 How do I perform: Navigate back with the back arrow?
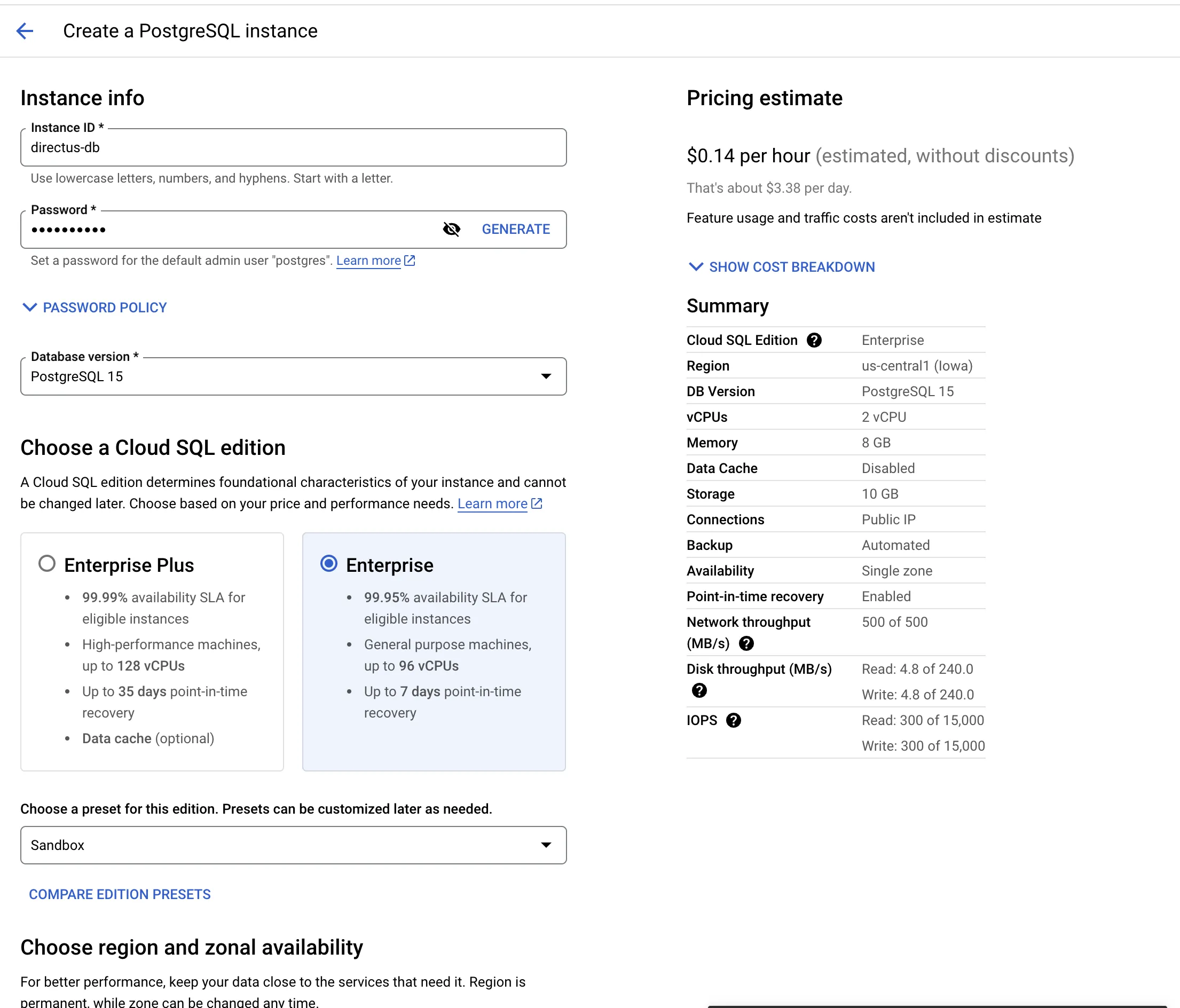click(x=25, y=31)
